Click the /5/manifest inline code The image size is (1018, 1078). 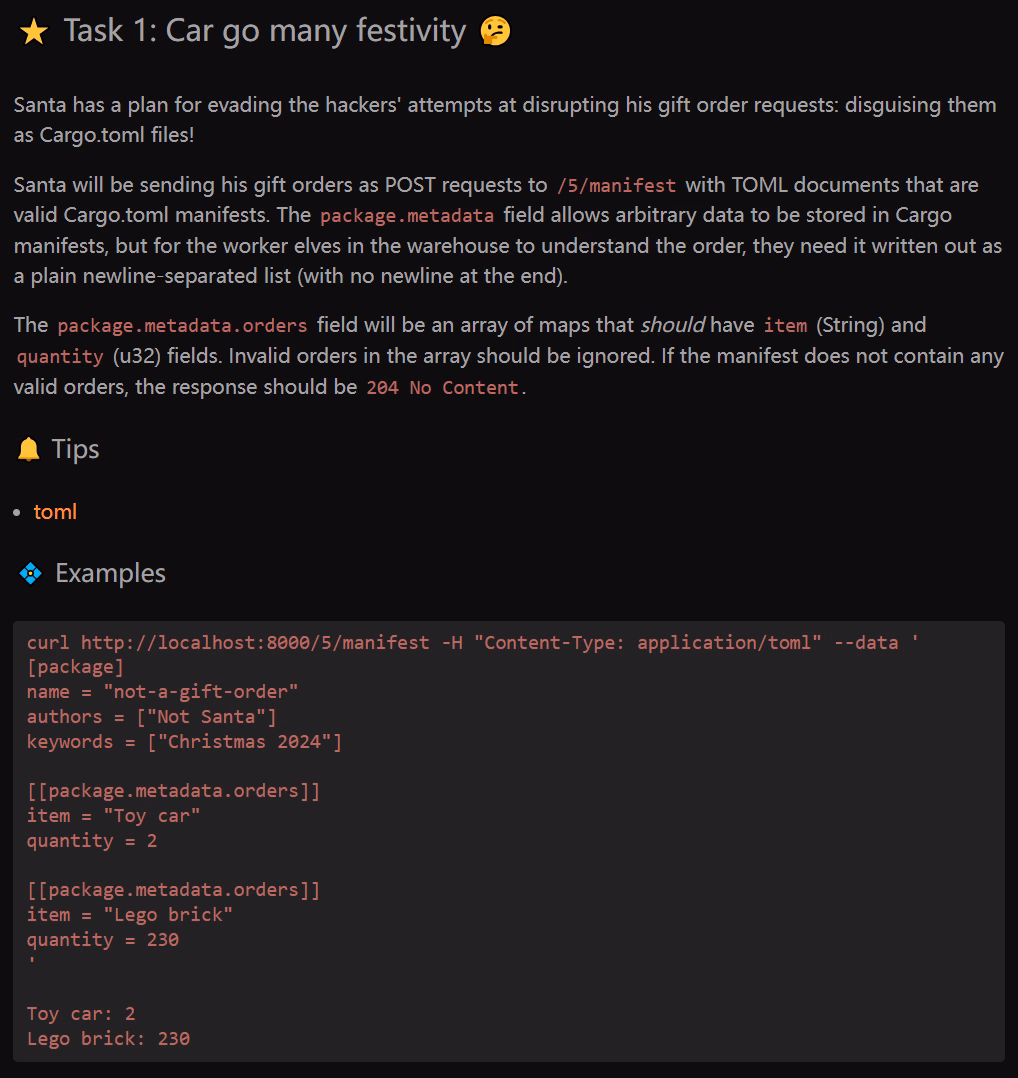(617, 186)
